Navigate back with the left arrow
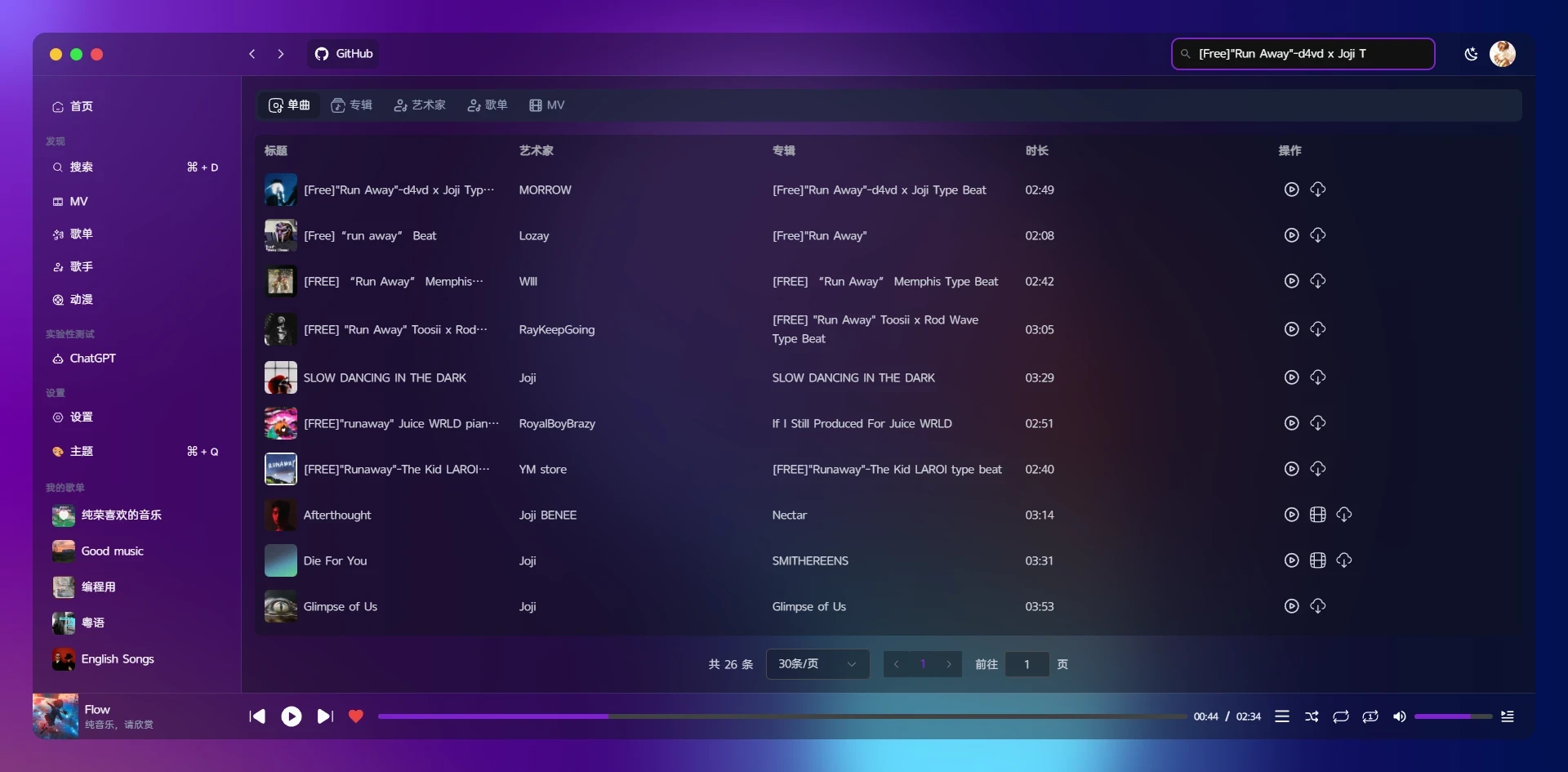1568x772 pixels. (x=252, y=54)
